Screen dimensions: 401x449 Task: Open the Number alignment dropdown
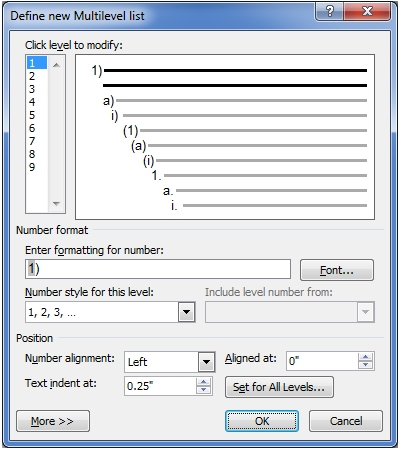click(x=206, y=362)
